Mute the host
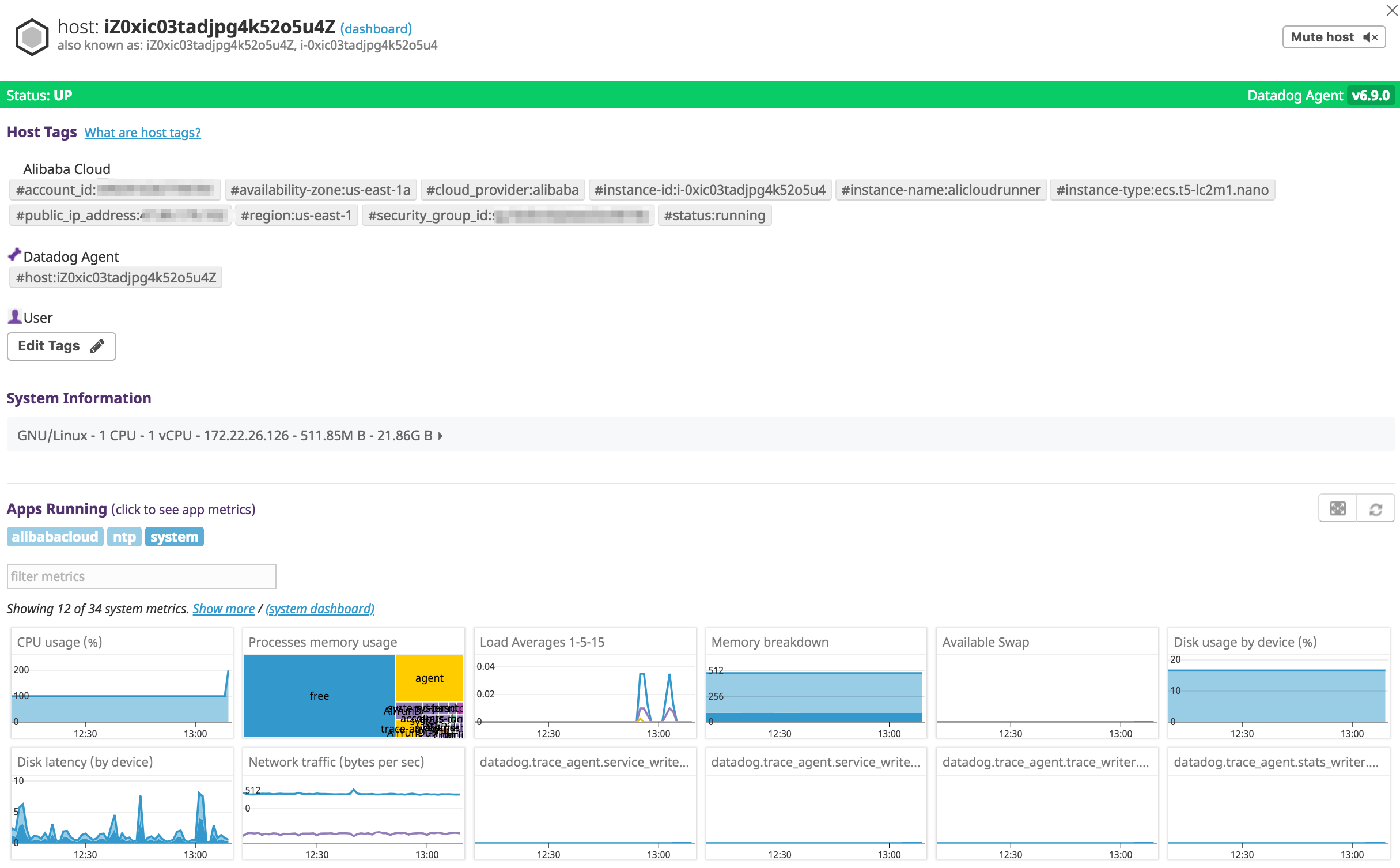 [1323, 37]
